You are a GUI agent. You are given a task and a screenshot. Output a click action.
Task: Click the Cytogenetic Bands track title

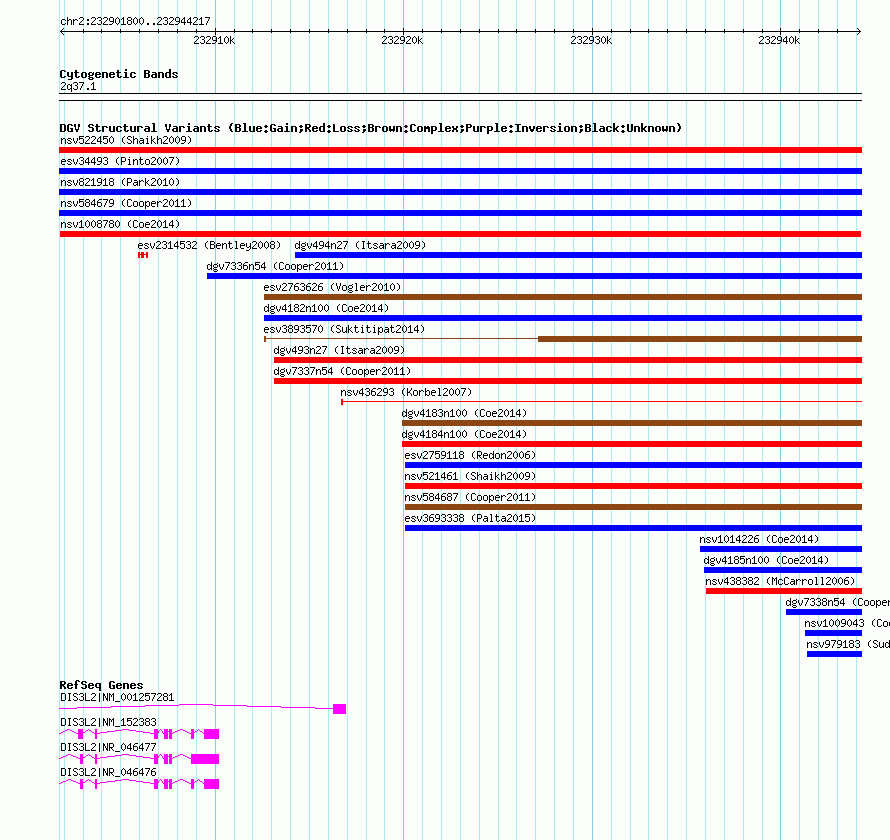(x=119, y=74)
